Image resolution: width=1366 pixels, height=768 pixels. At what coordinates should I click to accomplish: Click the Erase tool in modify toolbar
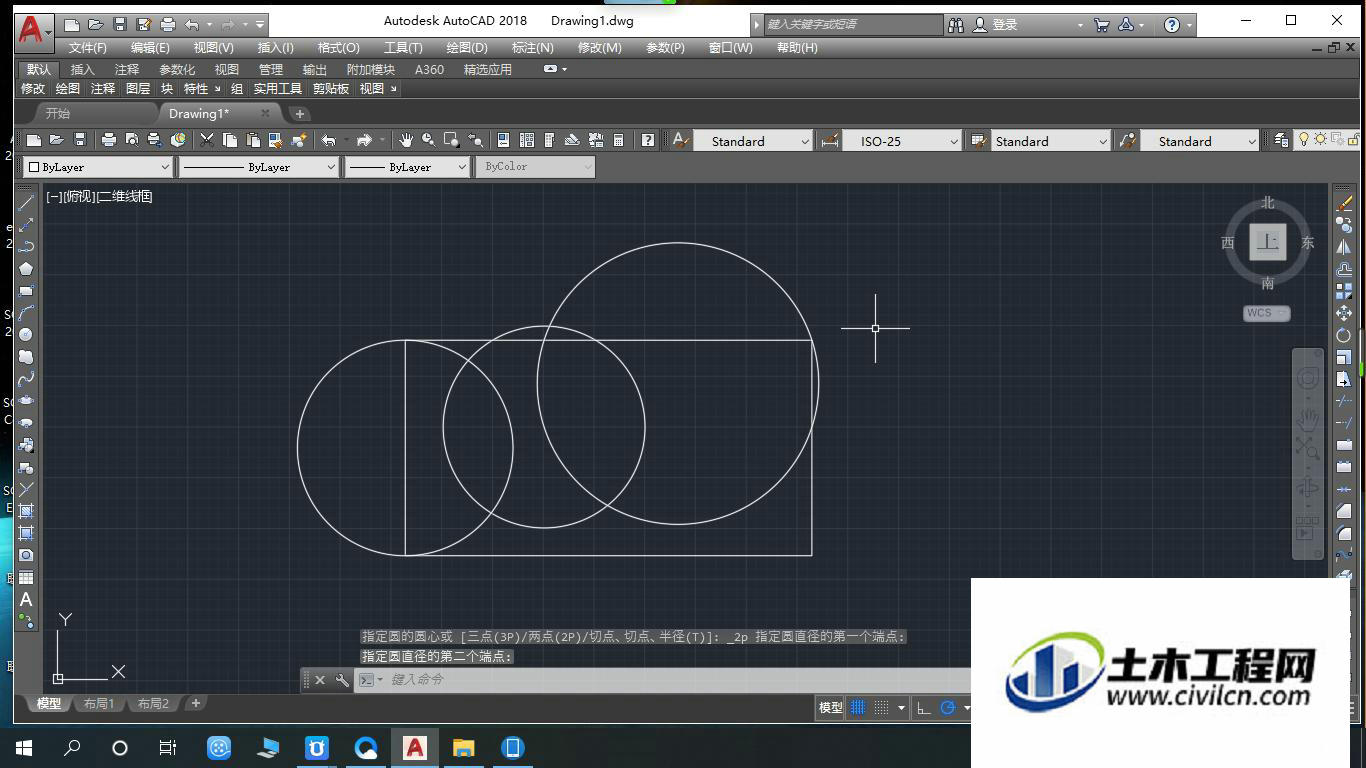(1344, 203)
